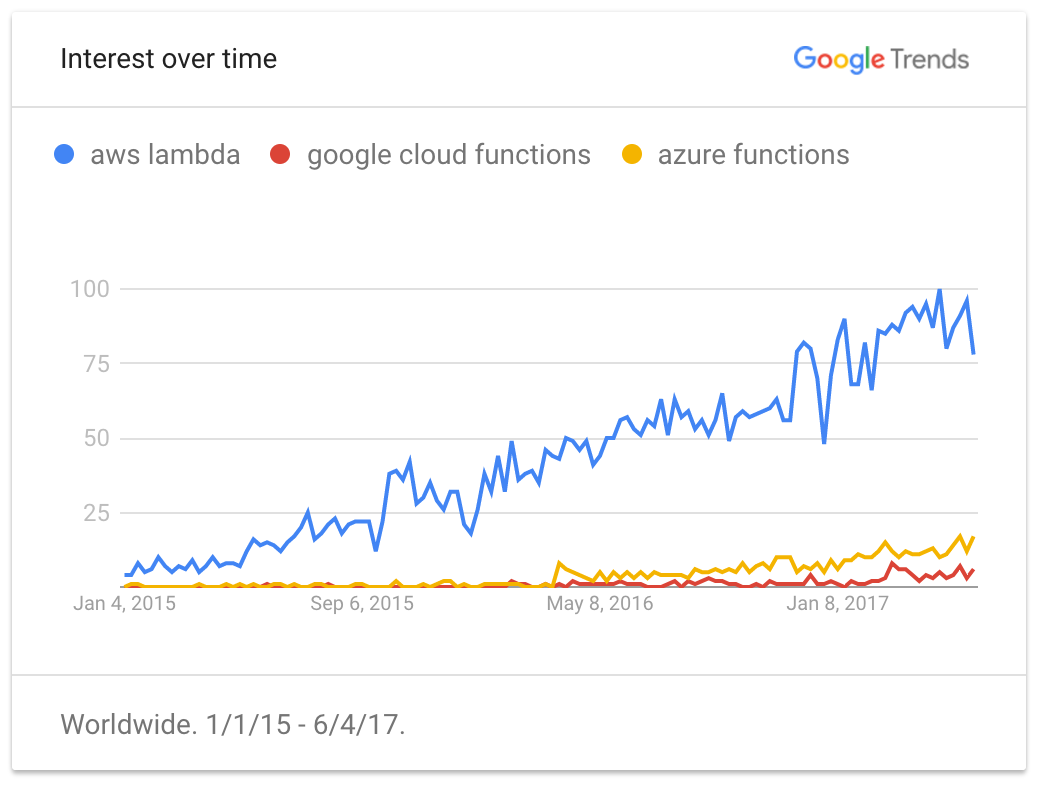1040x796 pixels.
Task: Select the aws lambda legend label
Action: tap(165, 156)
